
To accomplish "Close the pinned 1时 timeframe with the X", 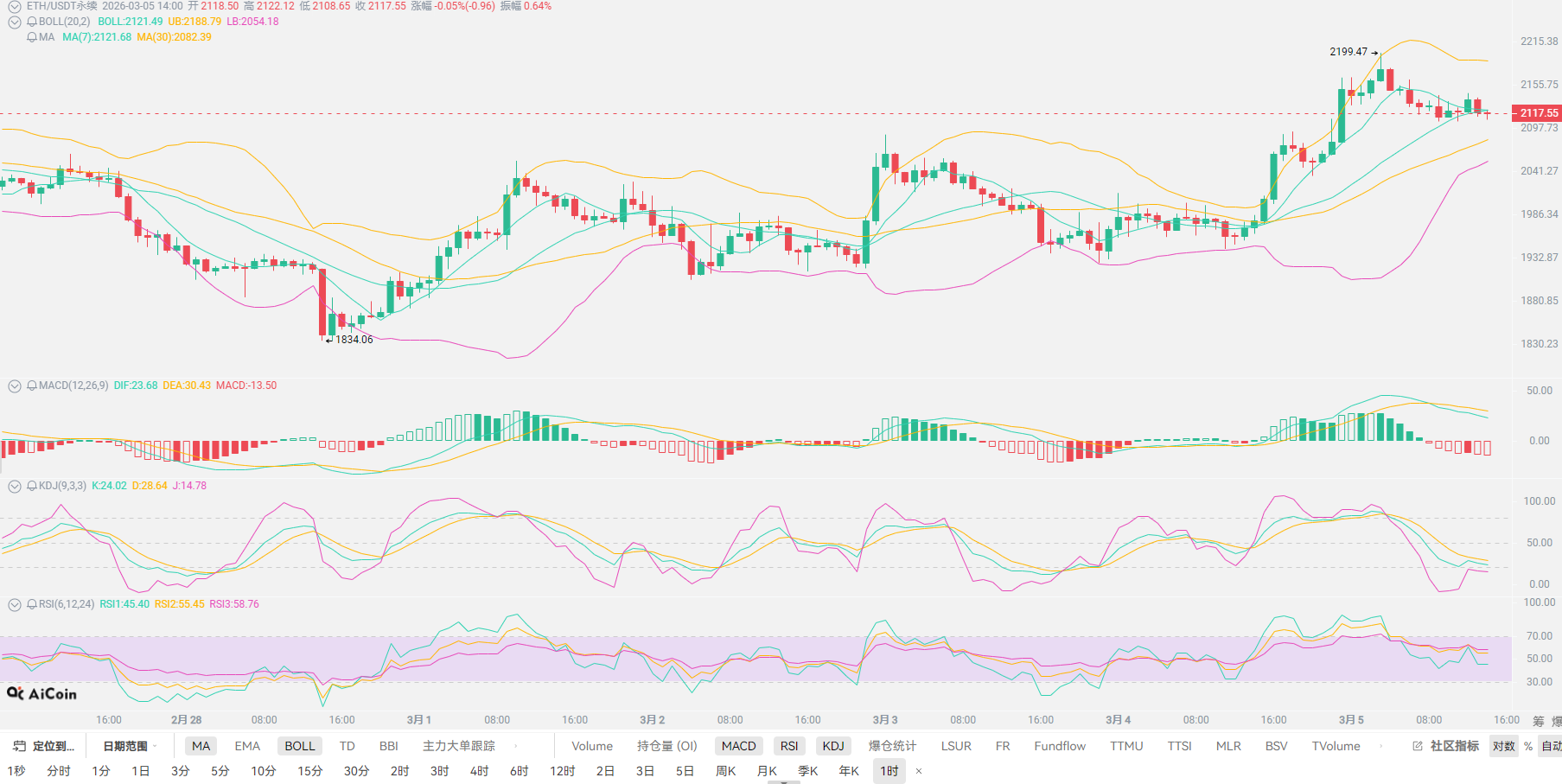I will [919, 771].
